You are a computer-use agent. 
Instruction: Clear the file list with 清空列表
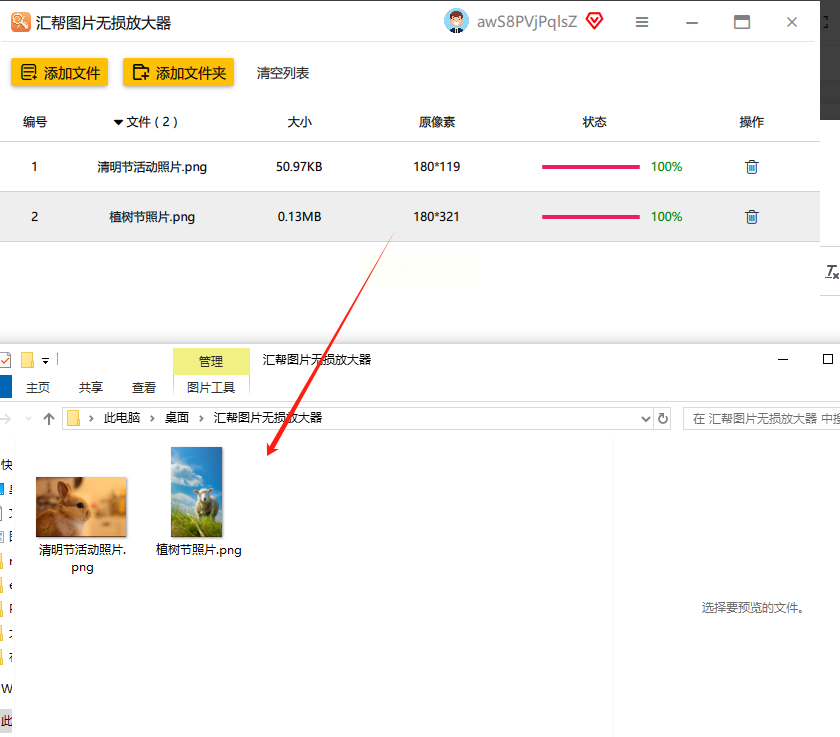click(283, 73)
